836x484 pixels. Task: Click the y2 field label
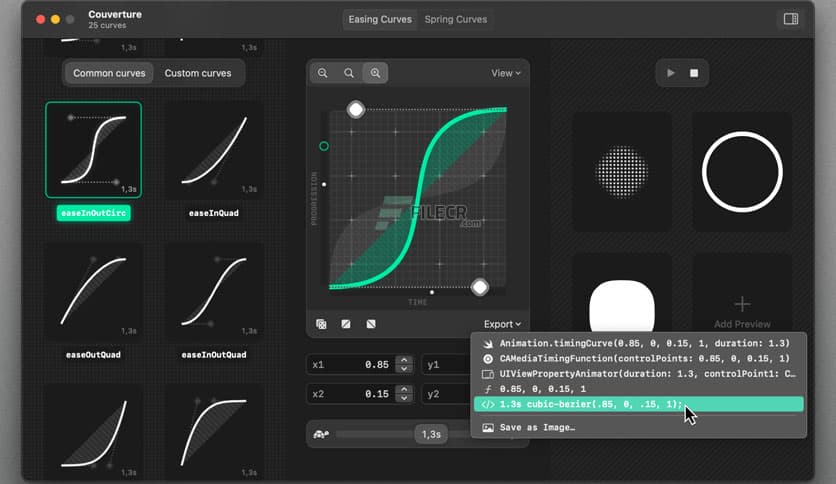point(433,394)
